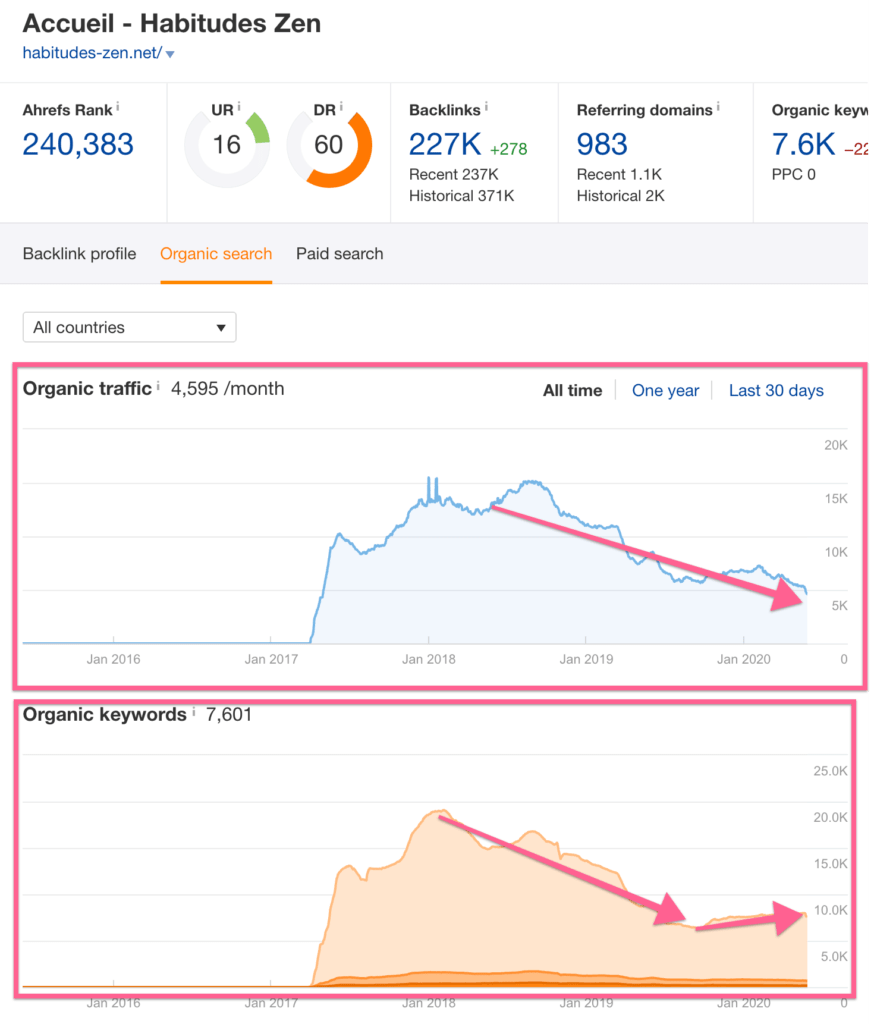Click the Organic traffic info icon
The height and width of the screenshot is (1024, 874).
coord(158,386)
